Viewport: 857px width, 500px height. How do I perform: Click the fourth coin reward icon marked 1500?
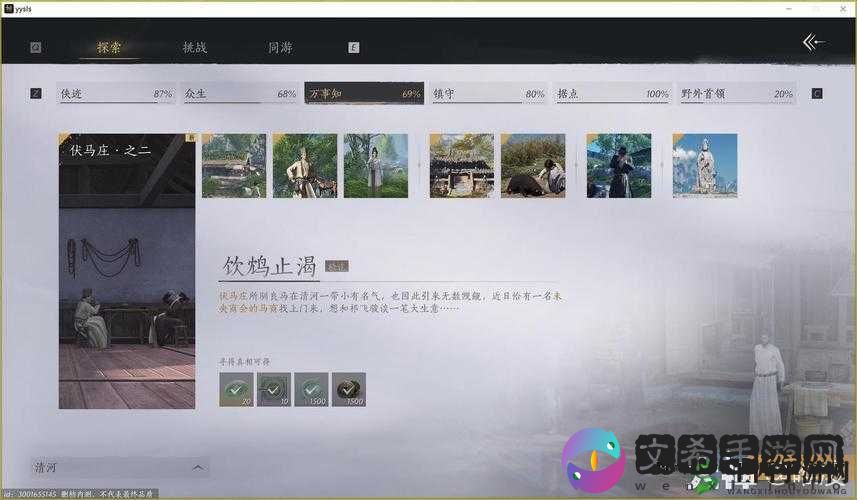tap(349, 389)
